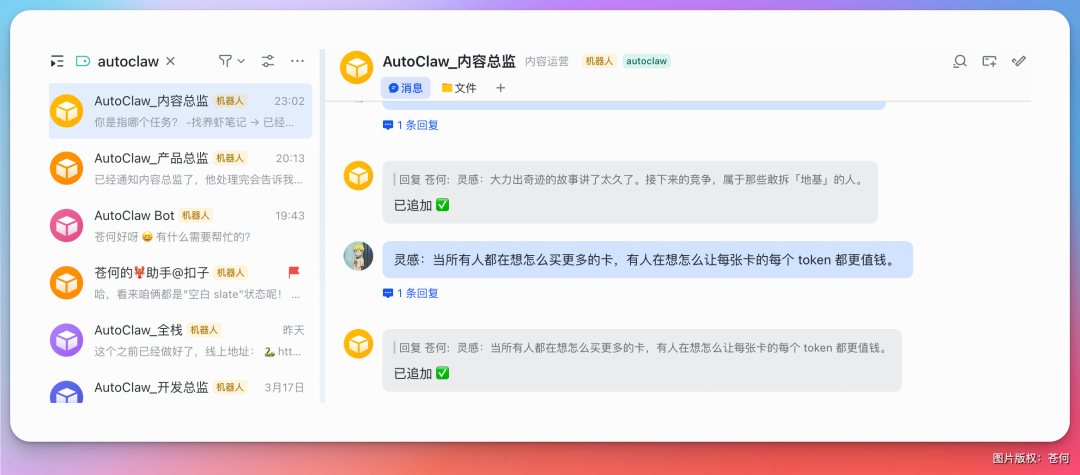
Task: Click the autoclaw green tag in header
Action: pos(647,61)
